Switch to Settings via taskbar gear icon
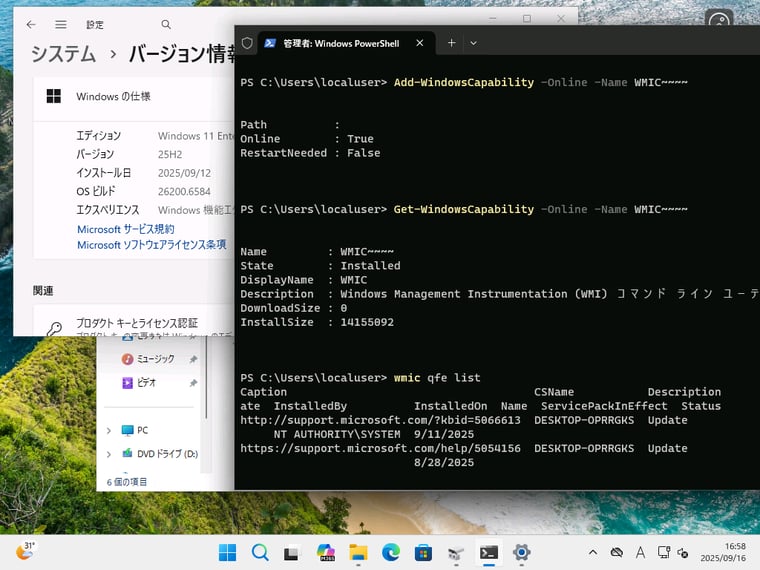 point(521,553)
